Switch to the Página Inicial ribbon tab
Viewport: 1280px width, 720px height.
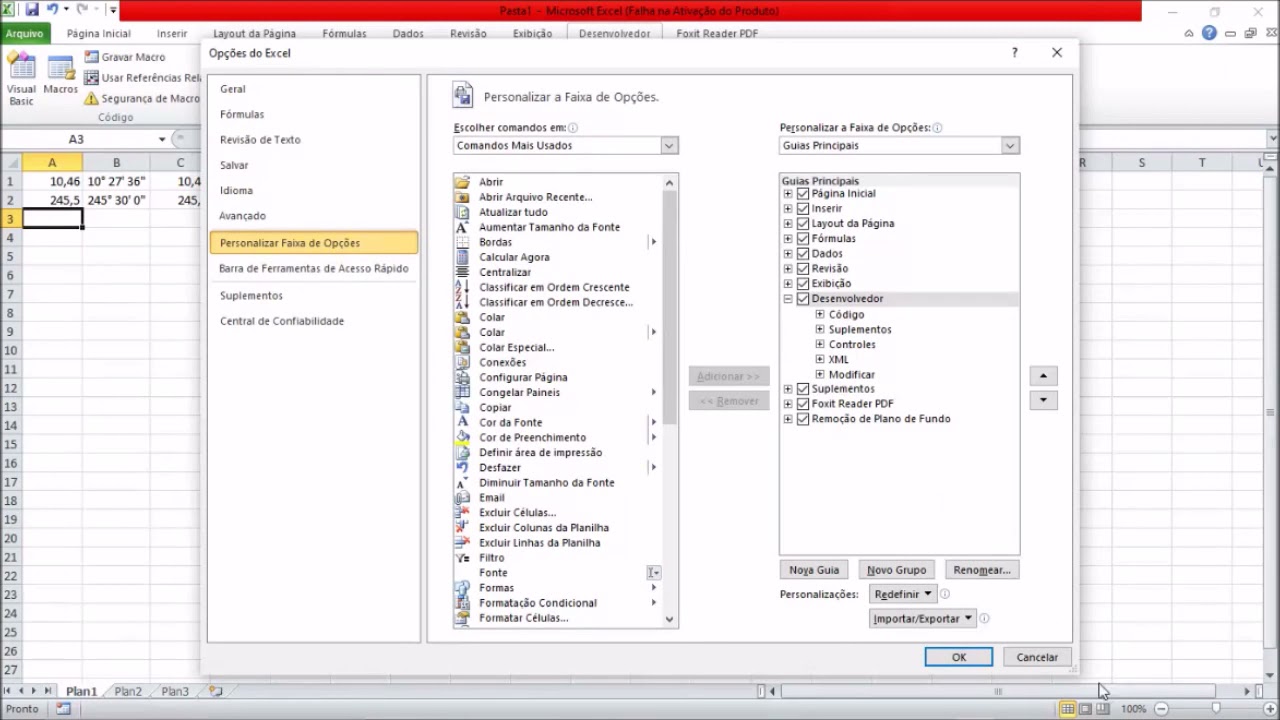pyautogui.click(x=99, y=33)
